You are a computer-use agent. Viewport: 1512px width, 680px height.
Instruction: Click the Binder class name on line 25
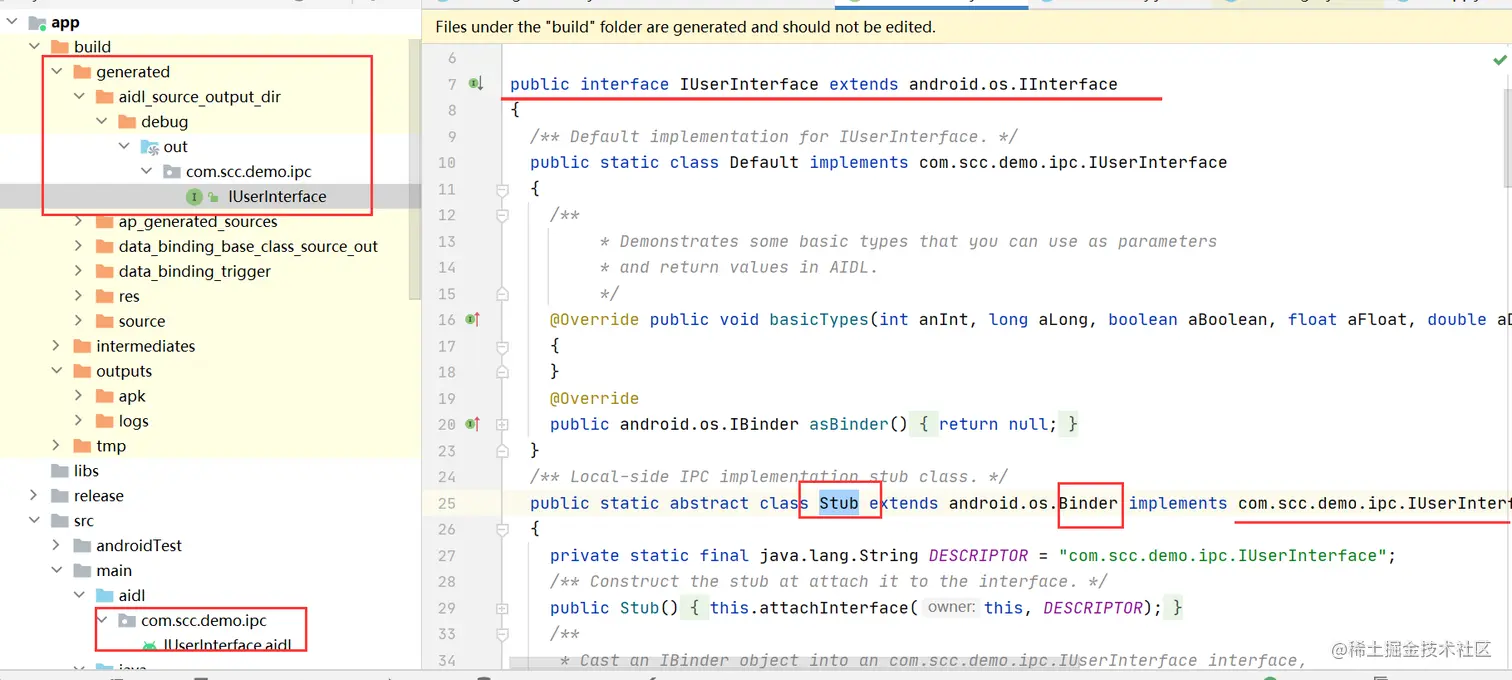click(x=1088, y=503)
